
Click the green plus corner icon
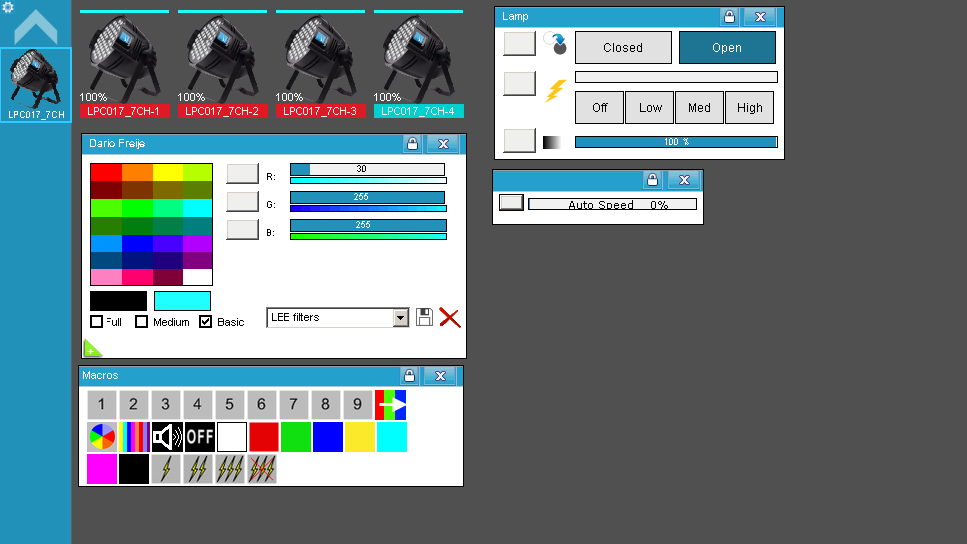pos(91,349)
